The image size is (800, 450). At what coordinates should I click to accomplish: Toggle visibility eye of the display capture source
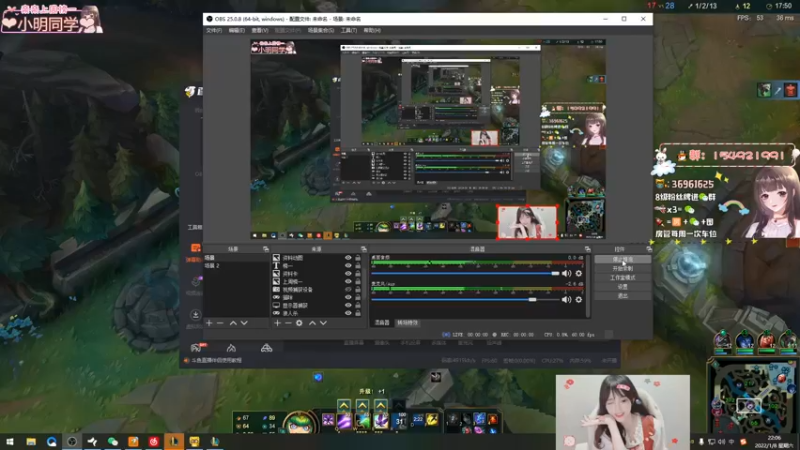(348, 305)
